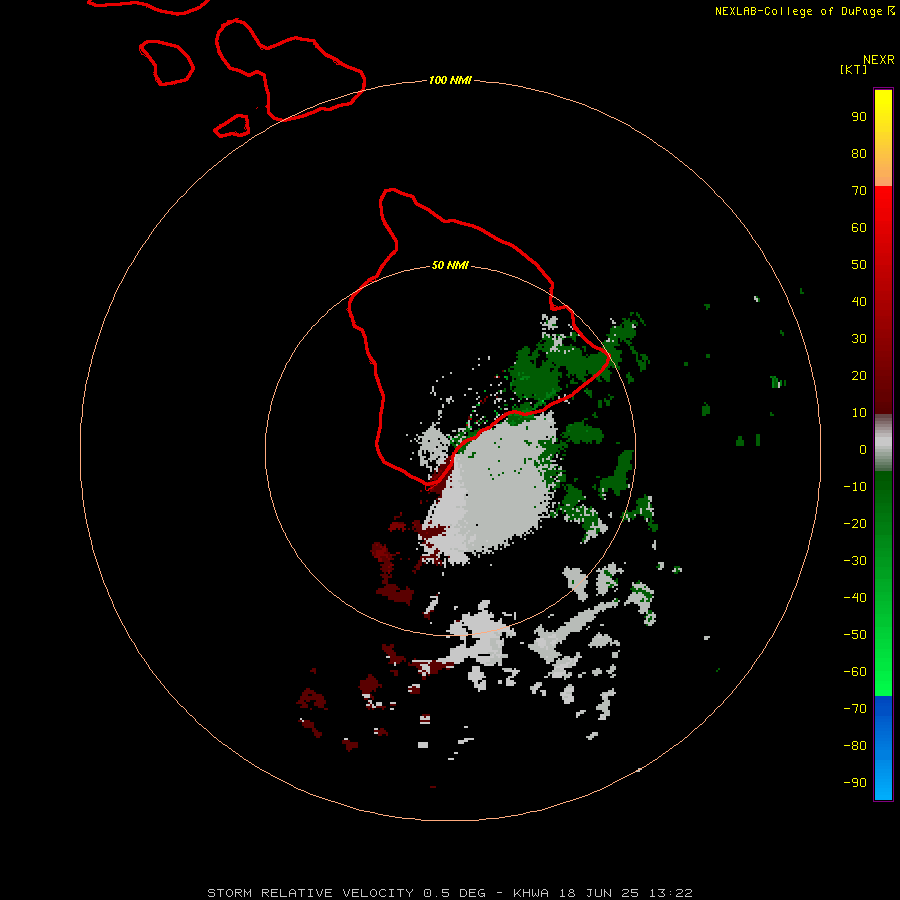Click the 0 value on velocity scale
Image resolution: width=900 pixels, height=900 pixels.
point(863,449)
